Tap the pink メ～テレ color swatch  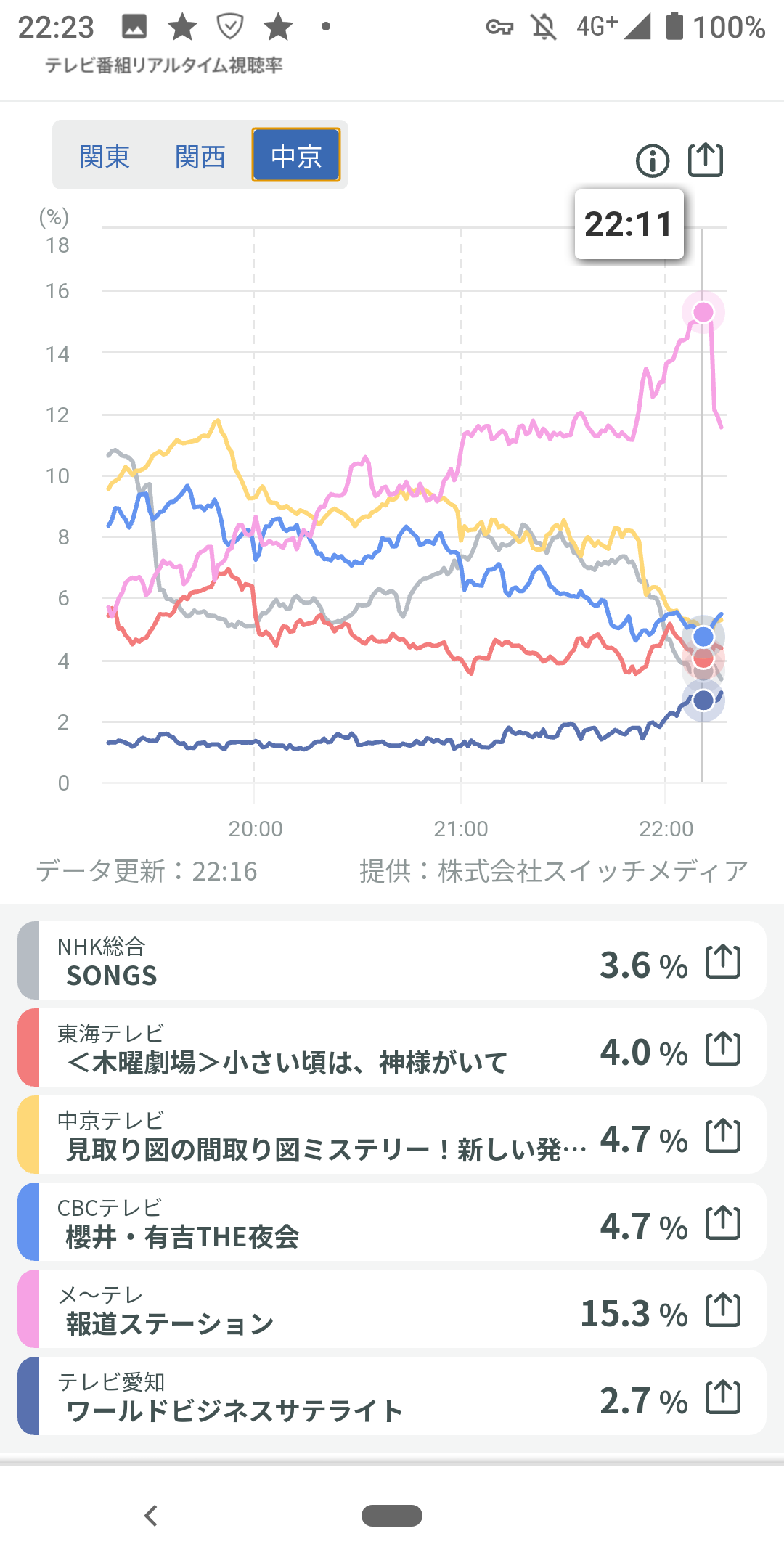(x=28, y=1310)
